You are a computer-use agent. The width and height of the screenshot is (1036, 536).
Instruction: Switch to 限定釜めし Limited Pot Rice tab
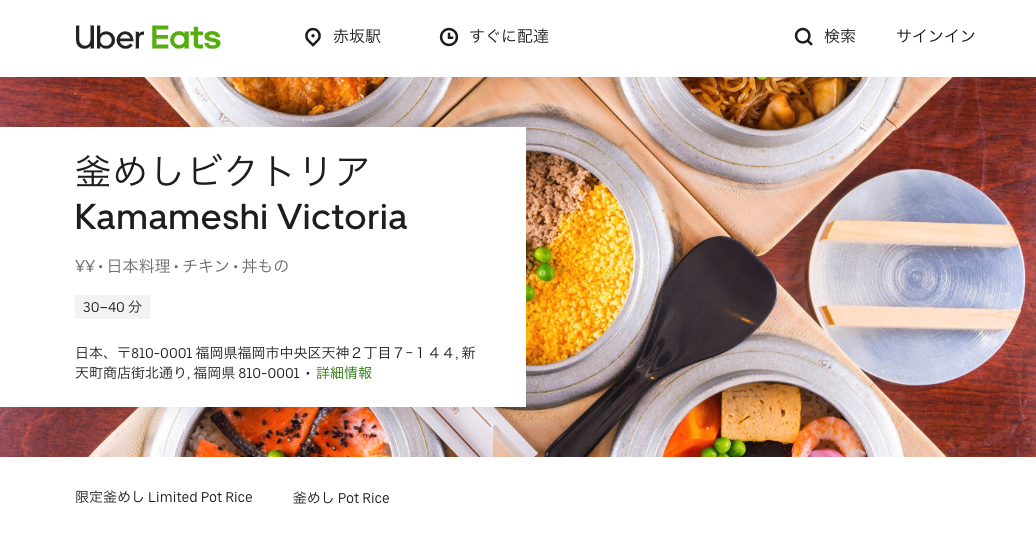pyautogui.click(x=164, y=497)
